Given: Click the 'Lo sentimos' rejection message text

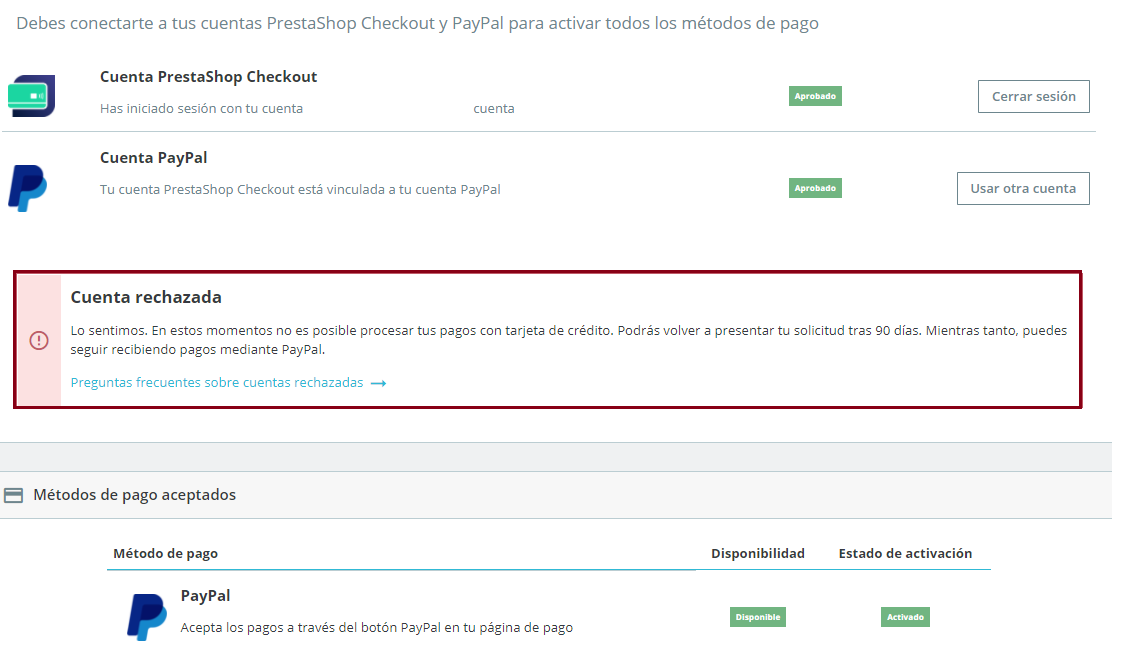Looking at the screenshot, I should [569, 340].
